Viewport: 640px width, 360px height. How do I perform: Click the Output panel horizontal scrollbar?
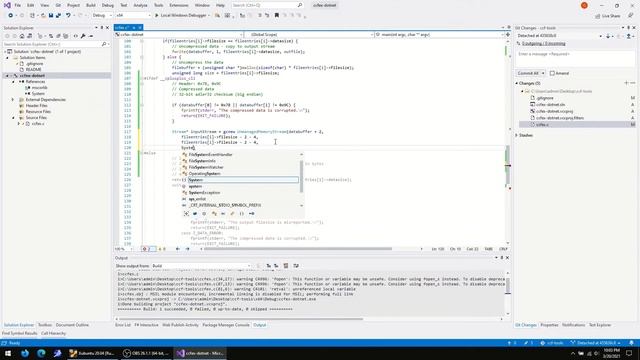(240, 319)
